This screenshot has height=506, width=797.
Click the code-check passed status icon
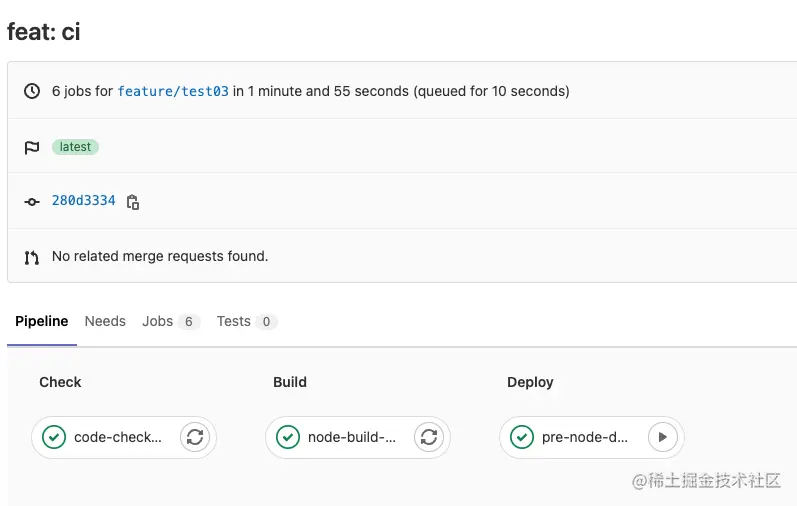[54, 437]
